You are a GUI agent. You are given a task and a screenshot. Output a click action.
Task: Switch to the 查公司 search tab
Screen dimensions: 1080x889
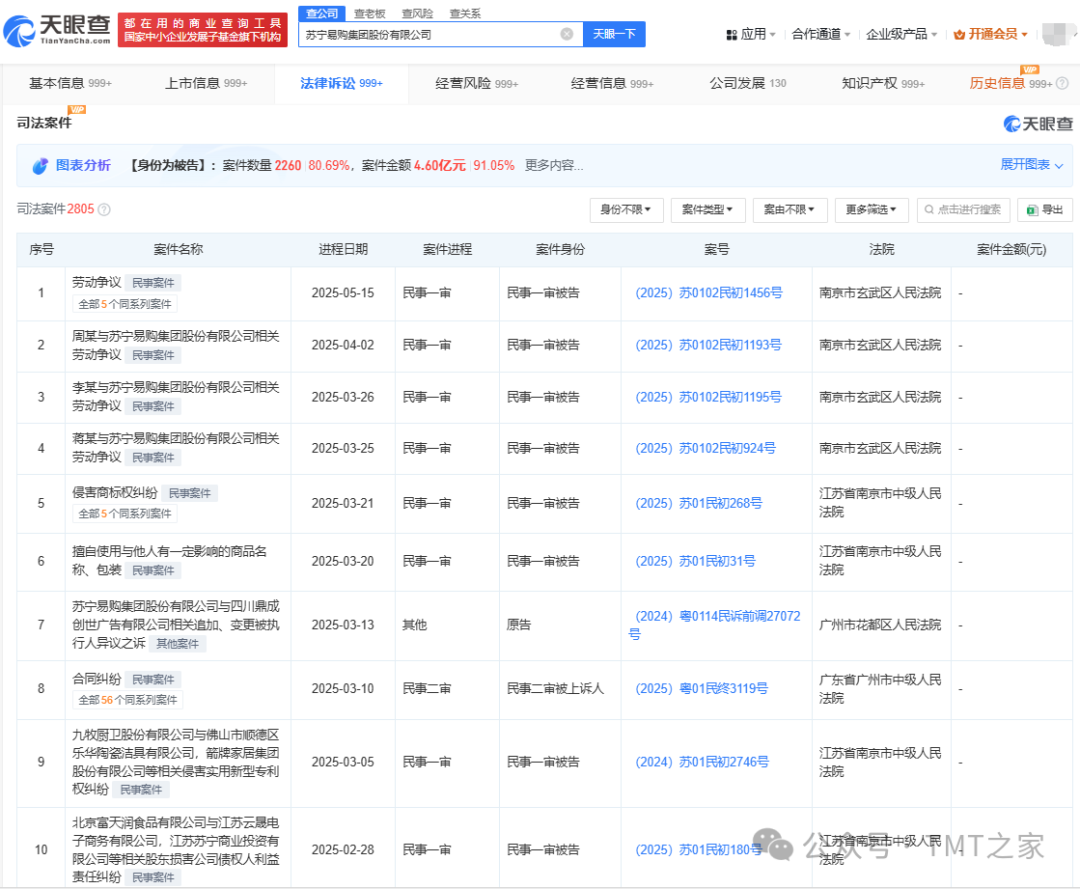point(322,14)
